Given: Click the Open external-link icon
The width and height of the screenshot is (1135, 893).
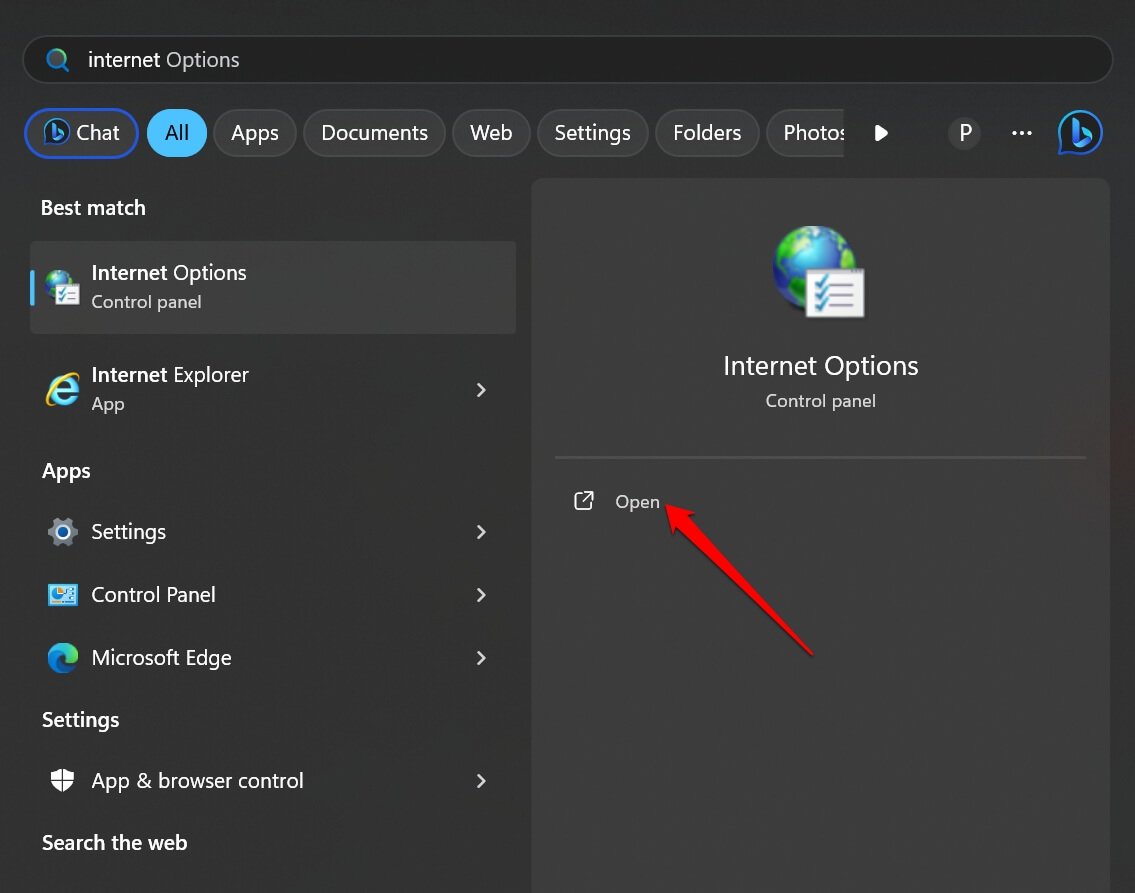Looking at the screenshot, I should coord(584,501).
